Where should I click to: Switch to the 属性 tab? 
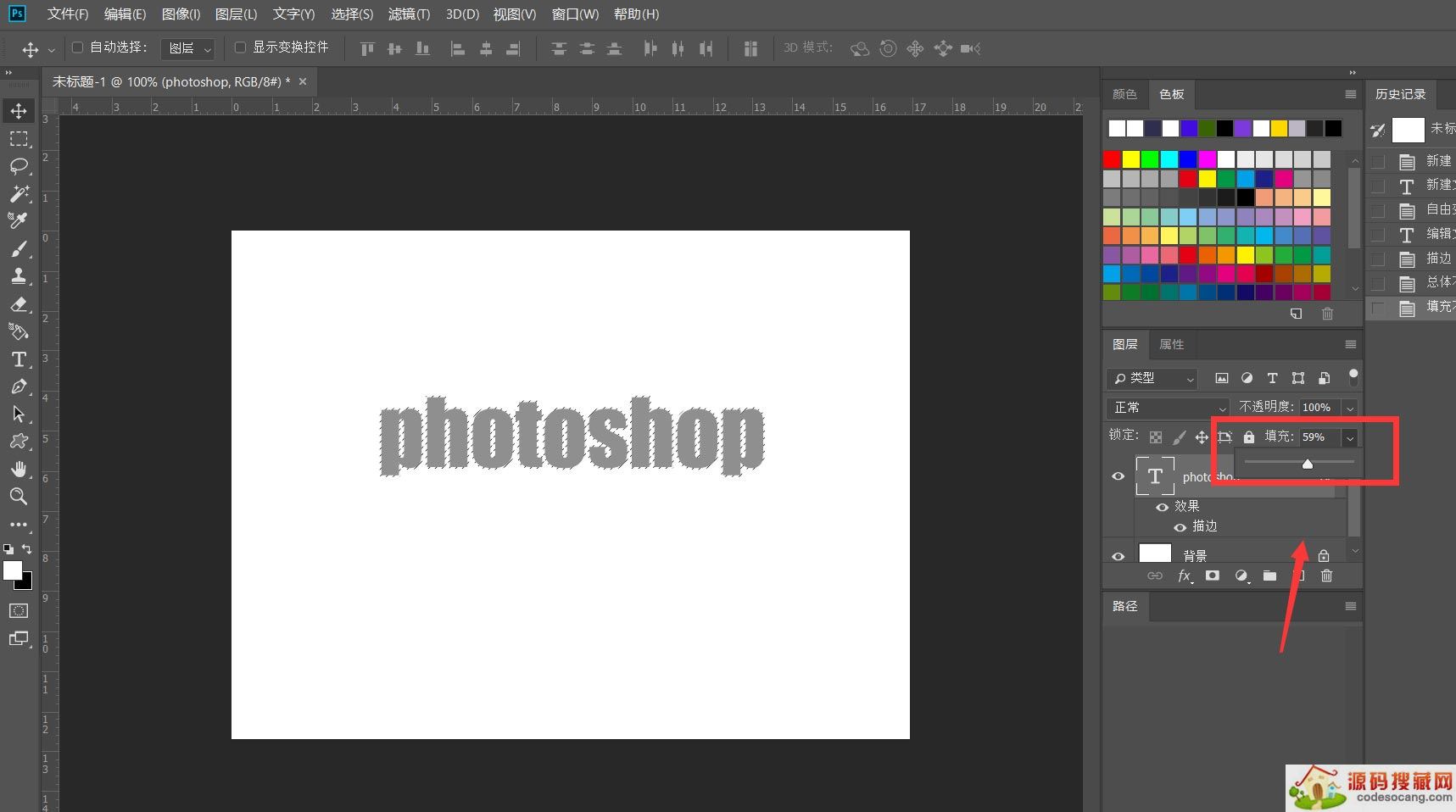click(1171, 344)
